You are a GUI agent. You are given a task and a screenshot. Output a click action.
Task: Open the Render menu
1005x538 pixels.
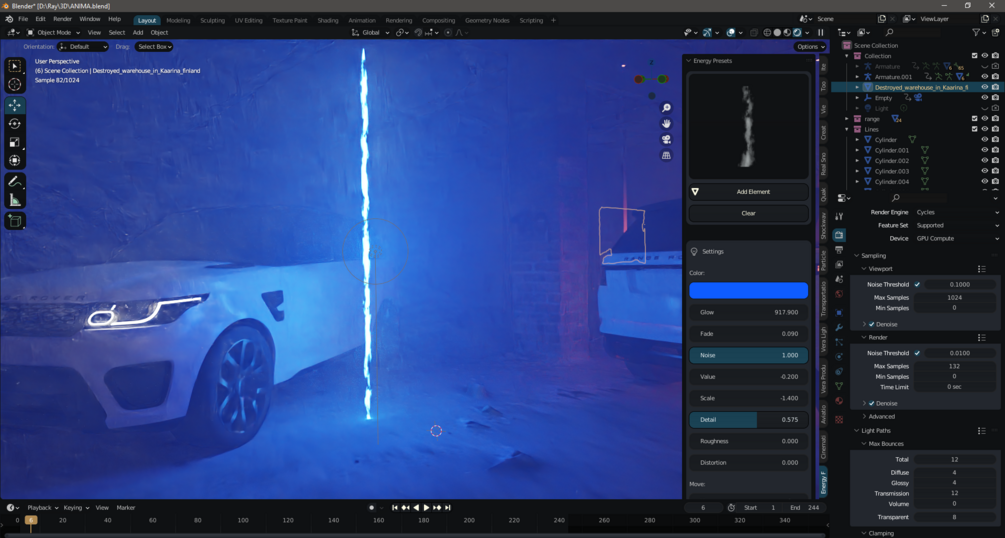coord(62,19)
